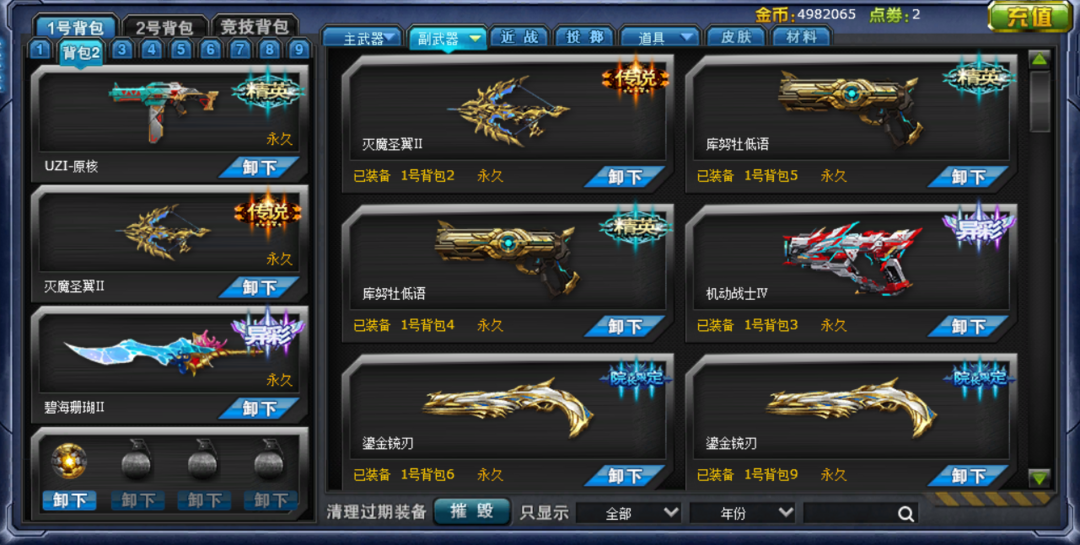This screenshot has width=1080, height=545.
Task: Switch to the 2号背包 tab
Action: pyautogui.click(x=165, y=28)
